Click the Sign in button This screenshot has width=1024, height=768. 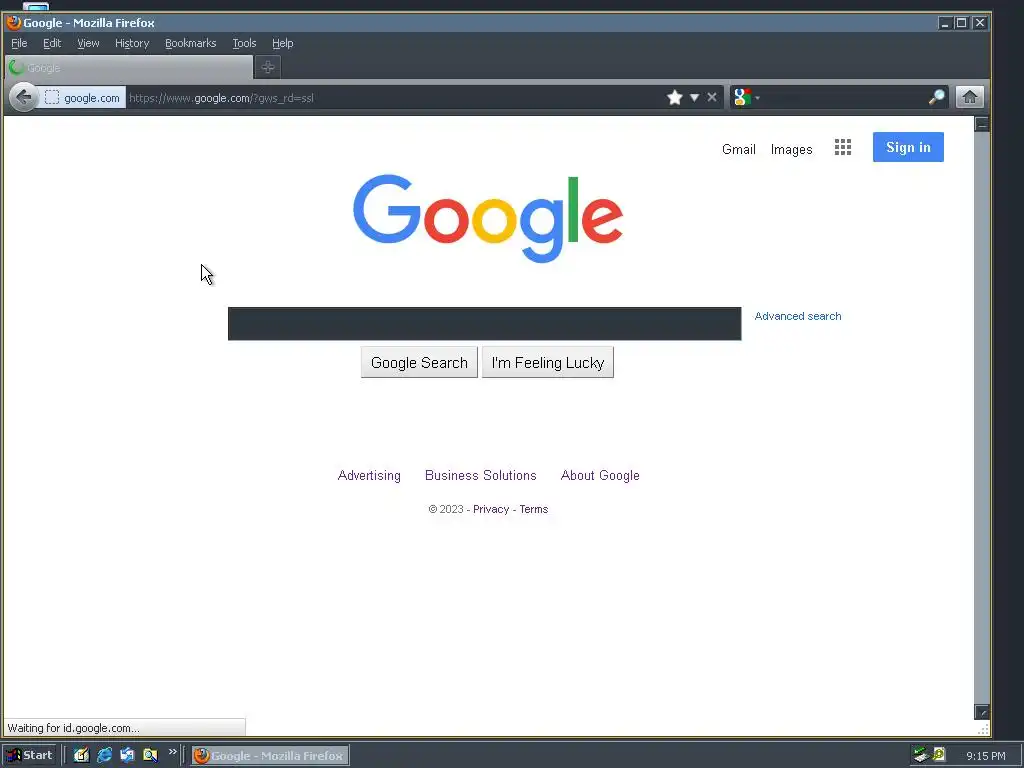908,148
